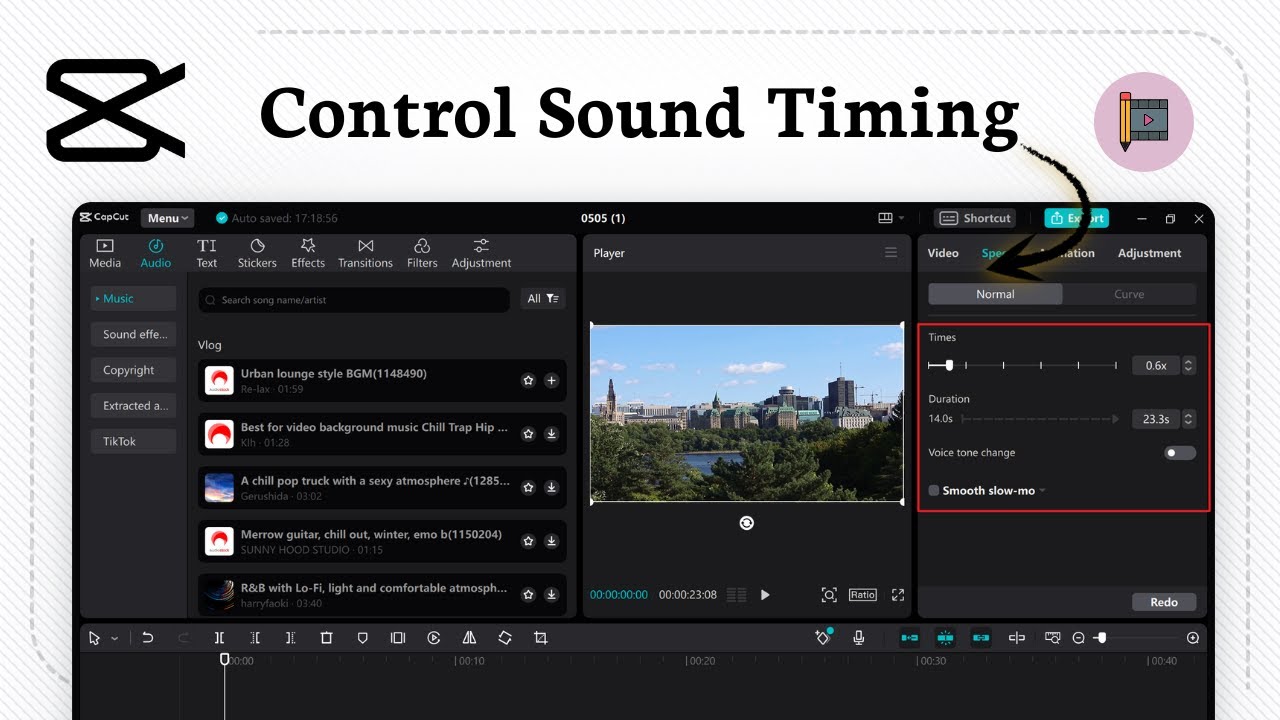Image resolution: width=1280 pixels, height=720 pixels.
Task: Open the inspector Adjustment tab
Action: (x=1149, y=253)
